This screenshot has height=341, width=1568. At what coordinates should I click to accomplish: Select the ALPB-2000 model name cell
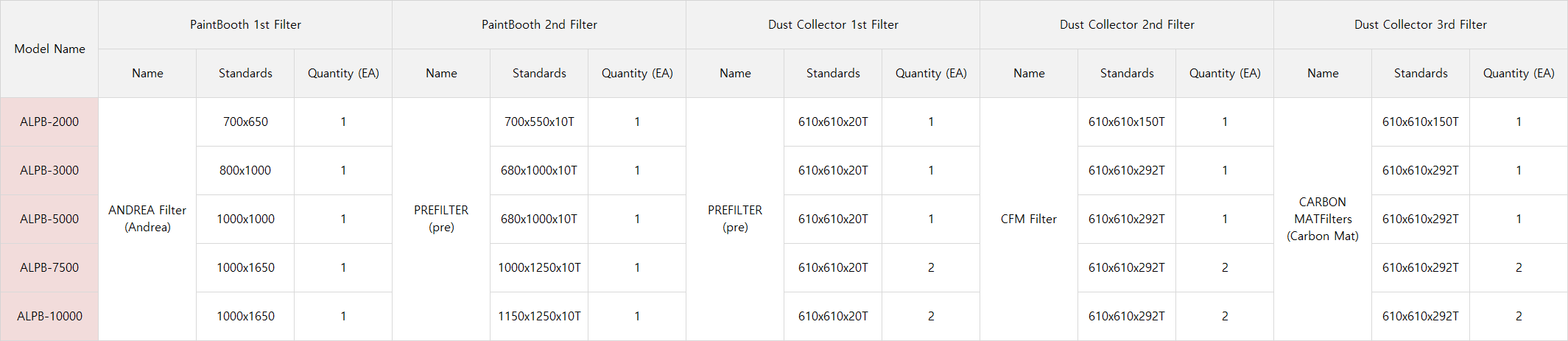click(49, 122)
